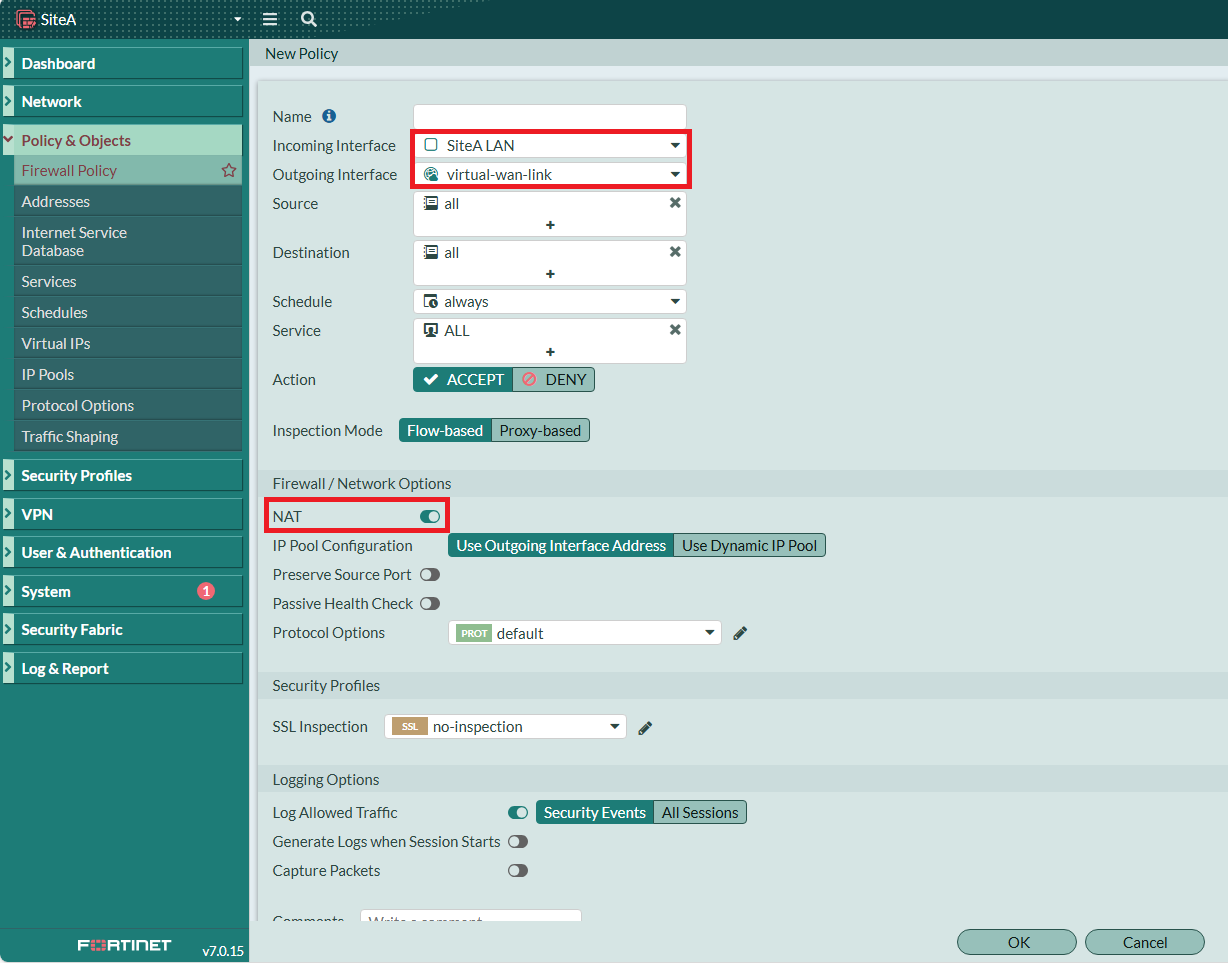Remove the 'all' entry from Source

pyautogui.click(x=675, y=202)
